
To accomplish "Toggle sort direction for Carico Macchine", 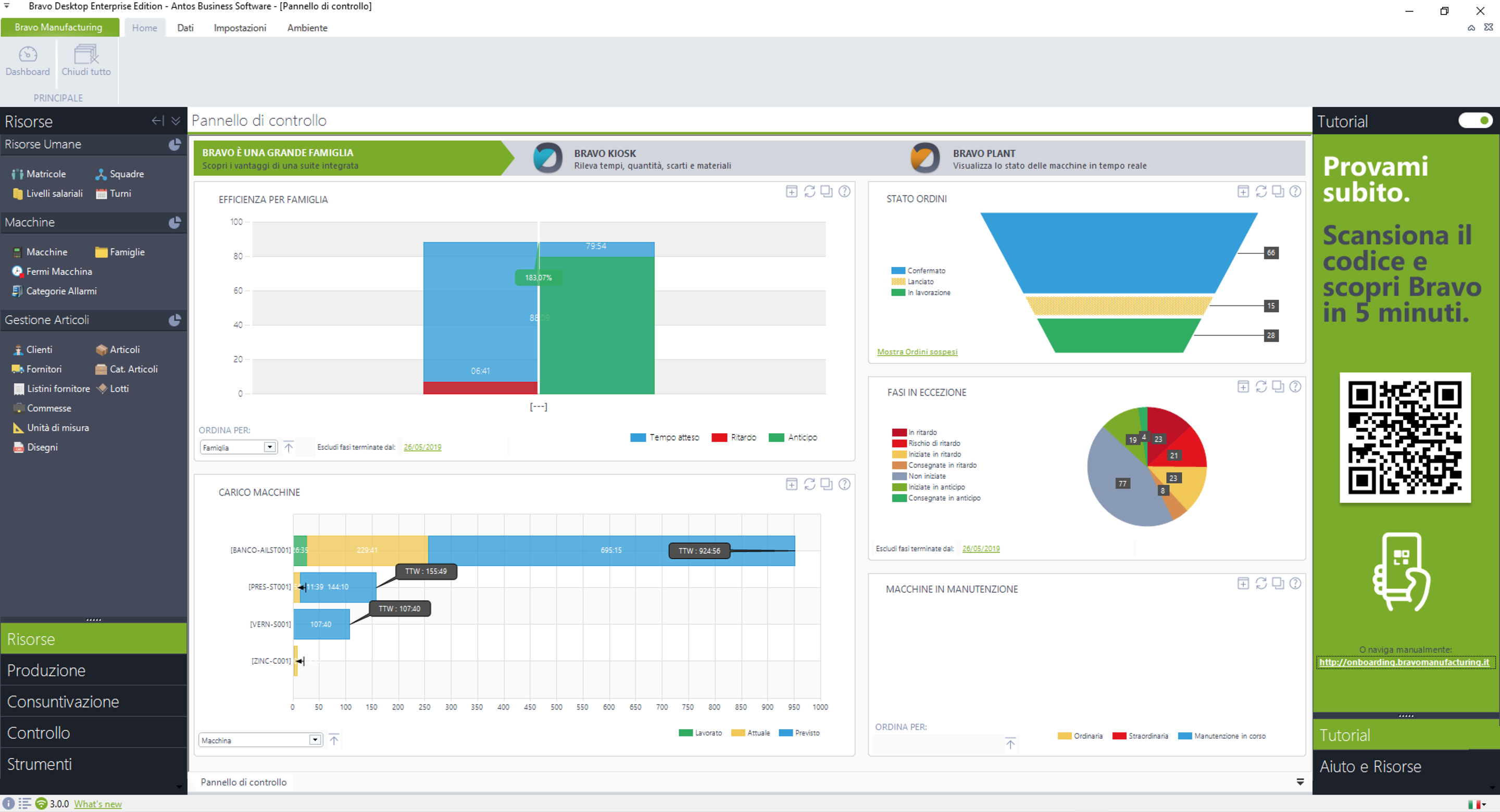I will (334, 740).
